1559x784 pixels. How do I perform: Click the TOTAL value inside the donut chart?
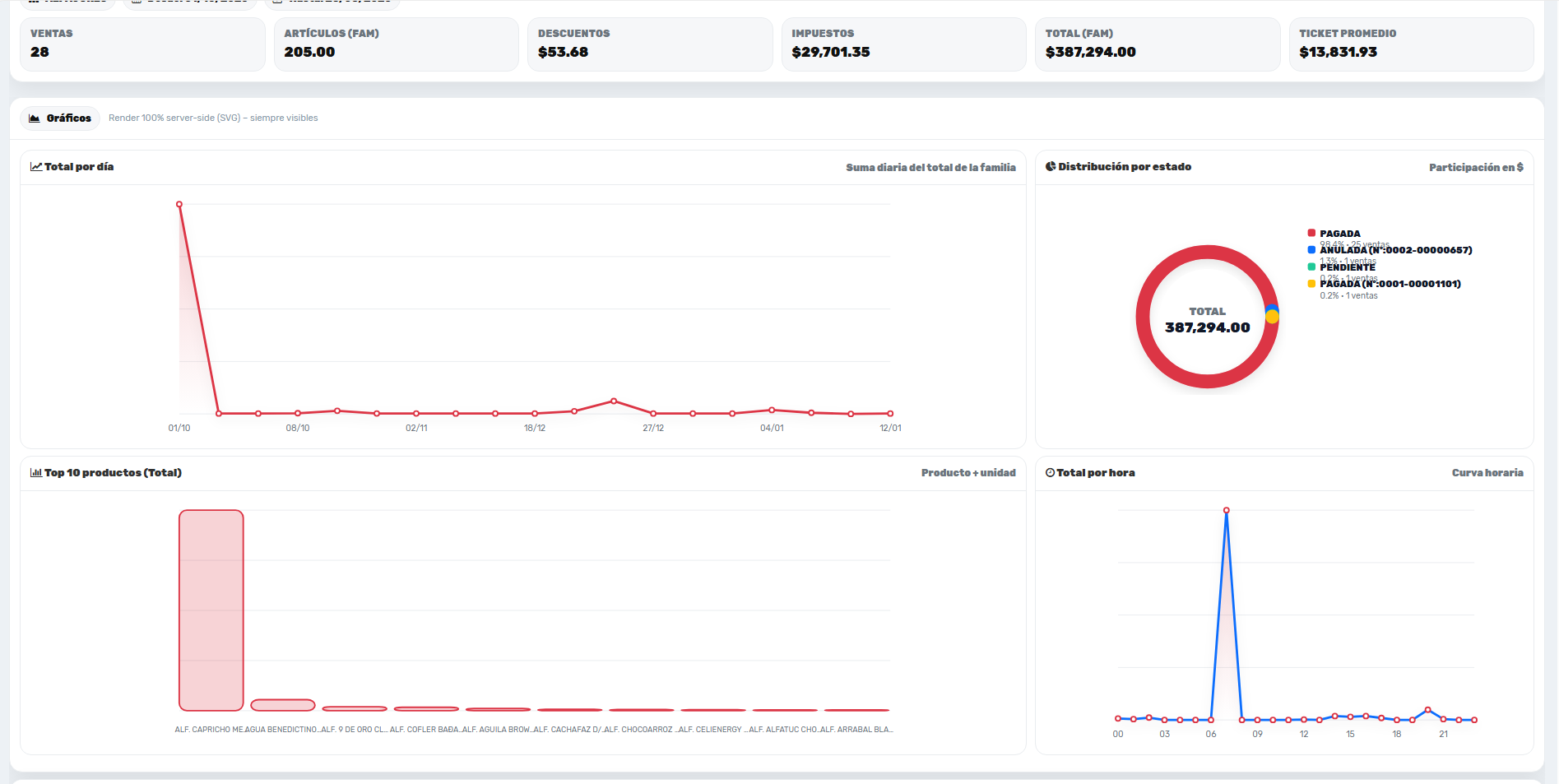click(x=1207, y=327)
